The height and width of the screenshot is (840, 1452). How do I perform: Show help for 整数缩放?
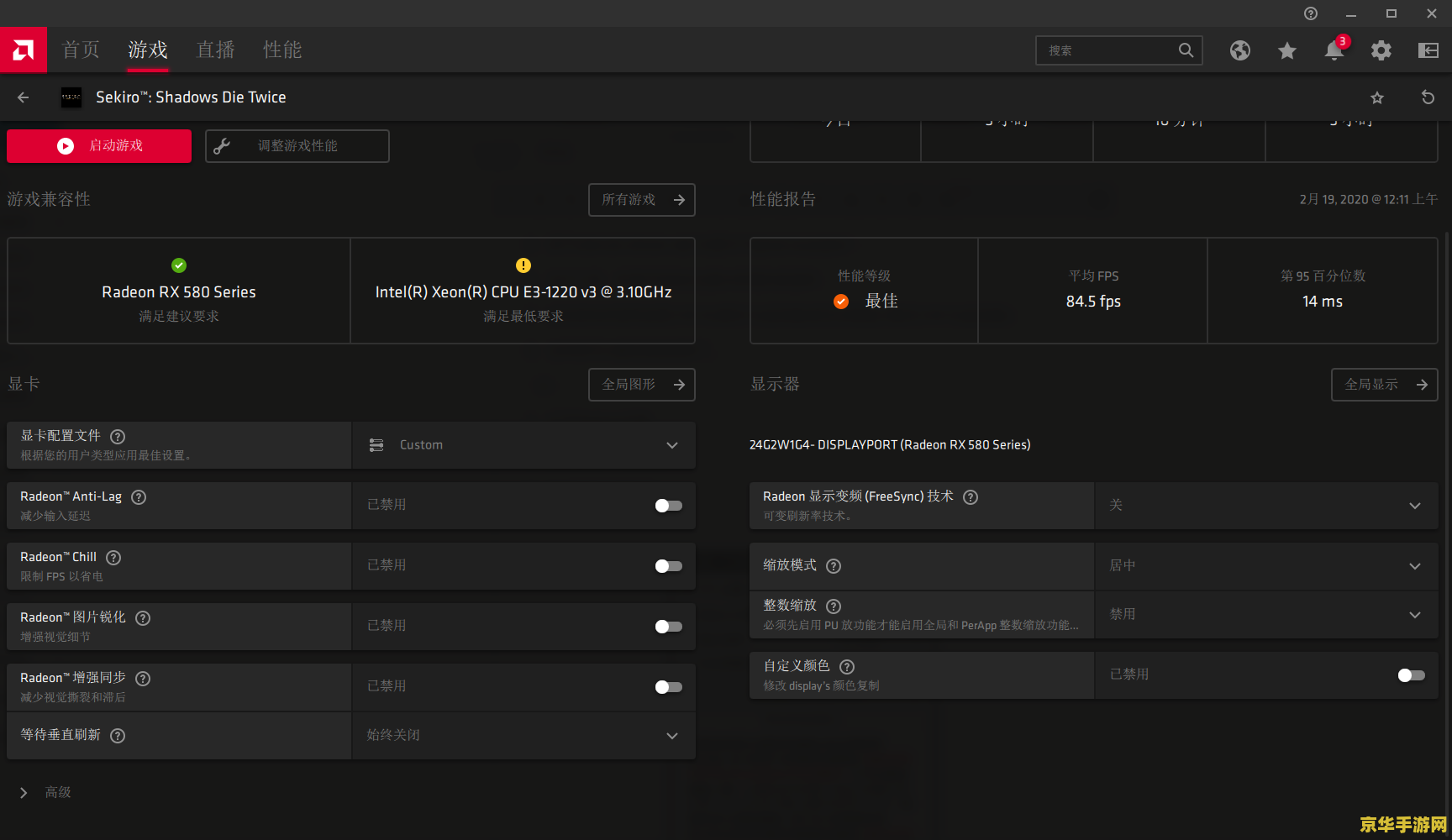click(834, 606)
